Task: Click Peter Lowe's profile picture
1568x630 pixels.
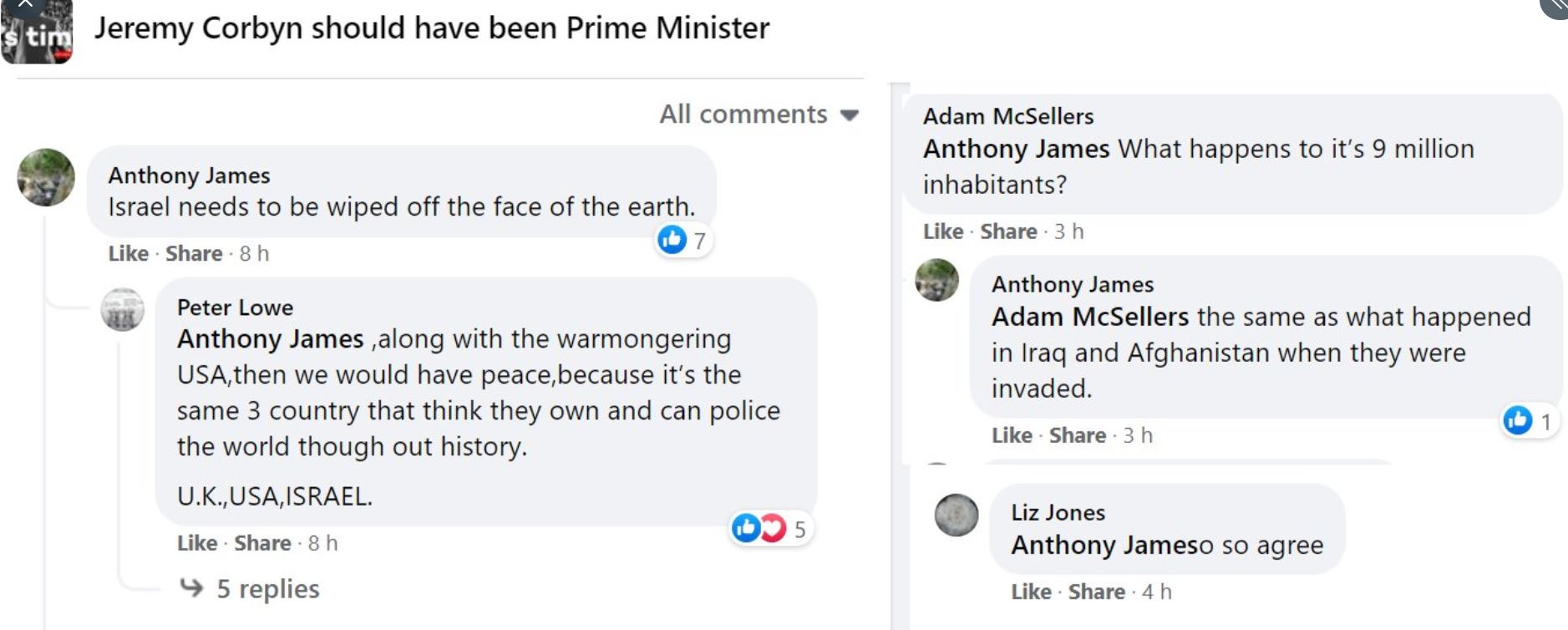Action: point(123,310)
